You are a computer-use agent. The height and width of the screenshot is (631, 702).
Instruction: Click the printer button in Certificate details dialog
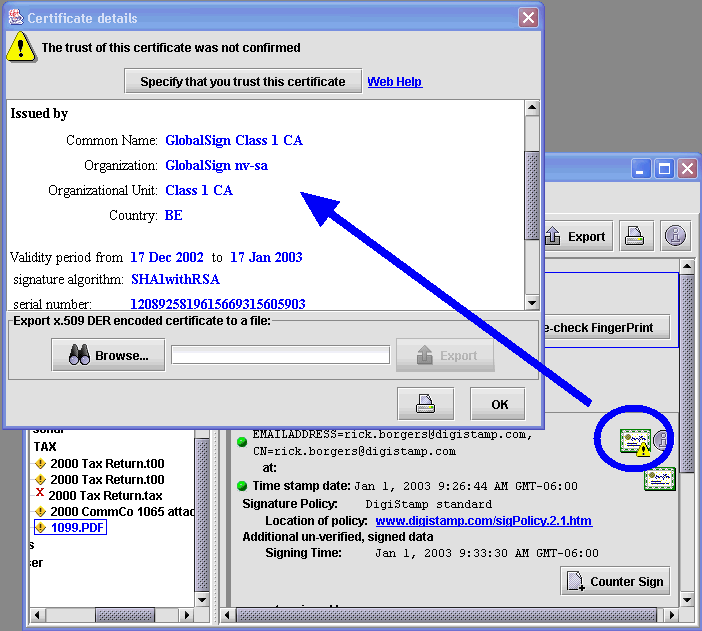(425, 404)
